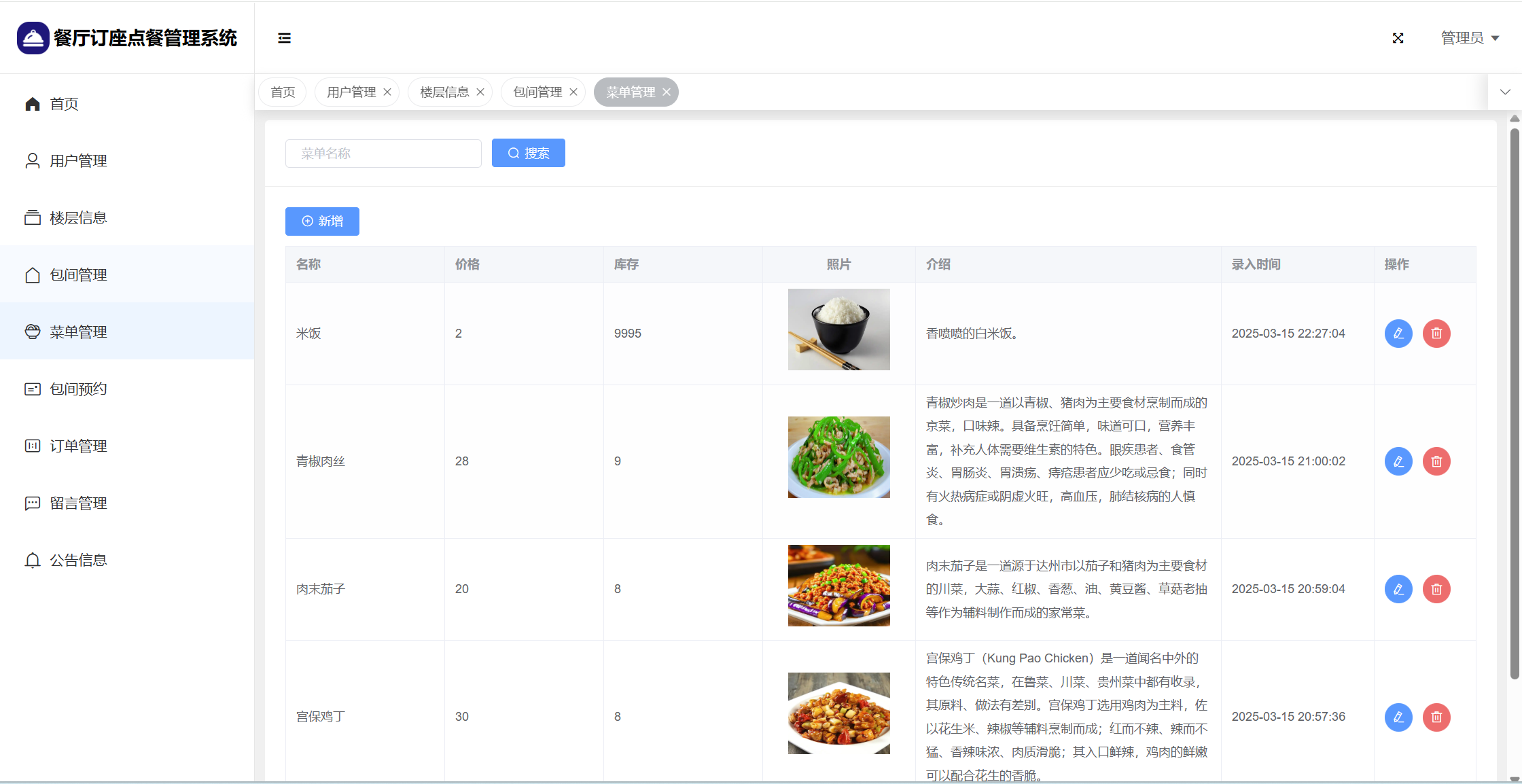The image size is (1522, 784).
Task: Open 包间预约 in the sidebar
Action: (78, 389)
